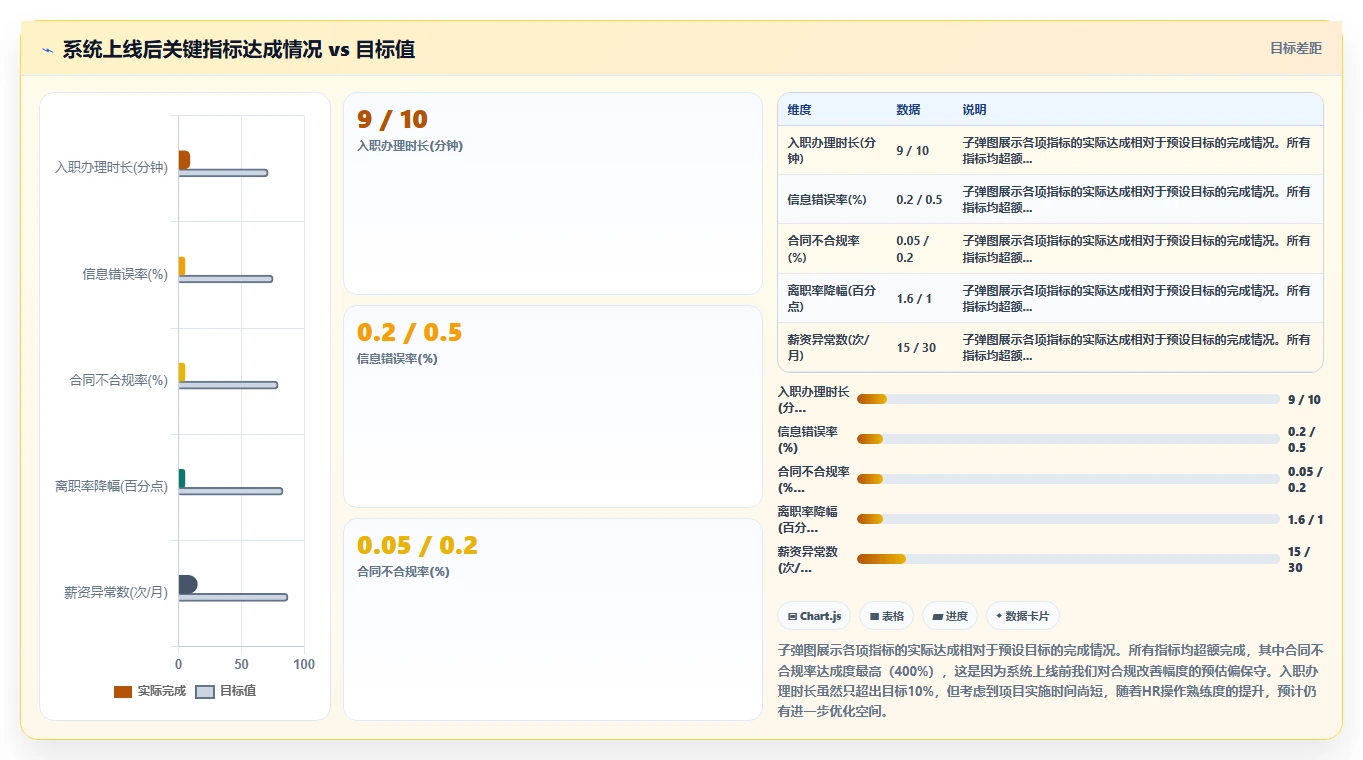Click the 入职办理时长 progress bar
1363x760 pixels.
coord(1068,399)
